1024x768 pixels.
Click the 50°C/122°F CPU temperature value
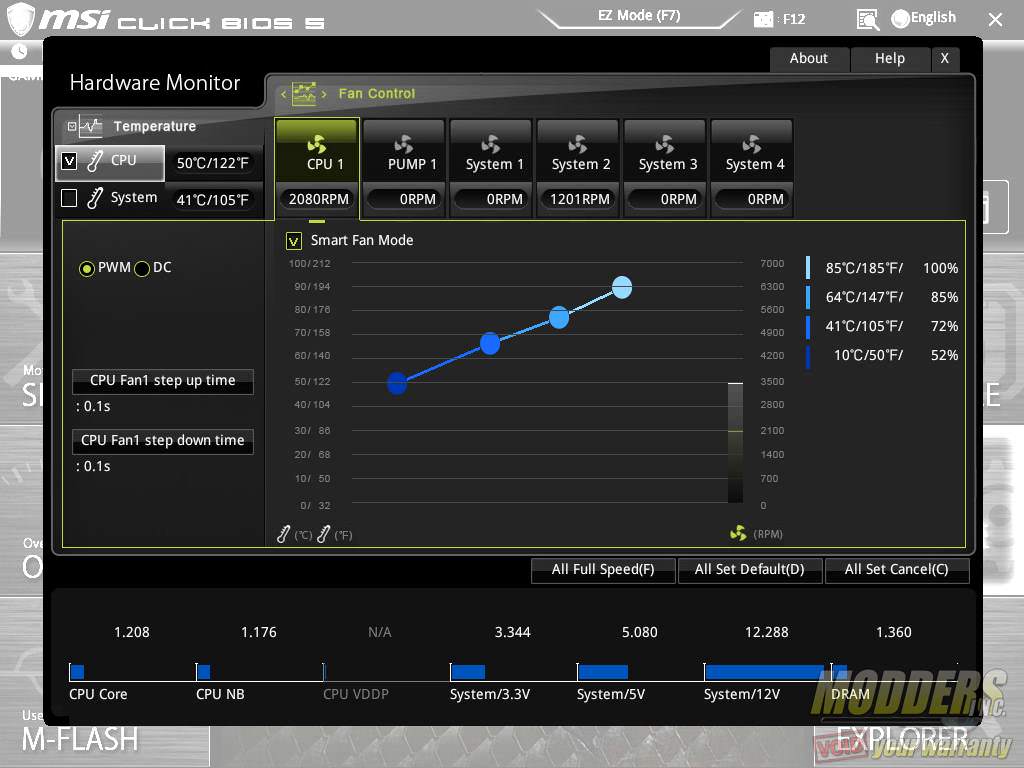(213, 163)
